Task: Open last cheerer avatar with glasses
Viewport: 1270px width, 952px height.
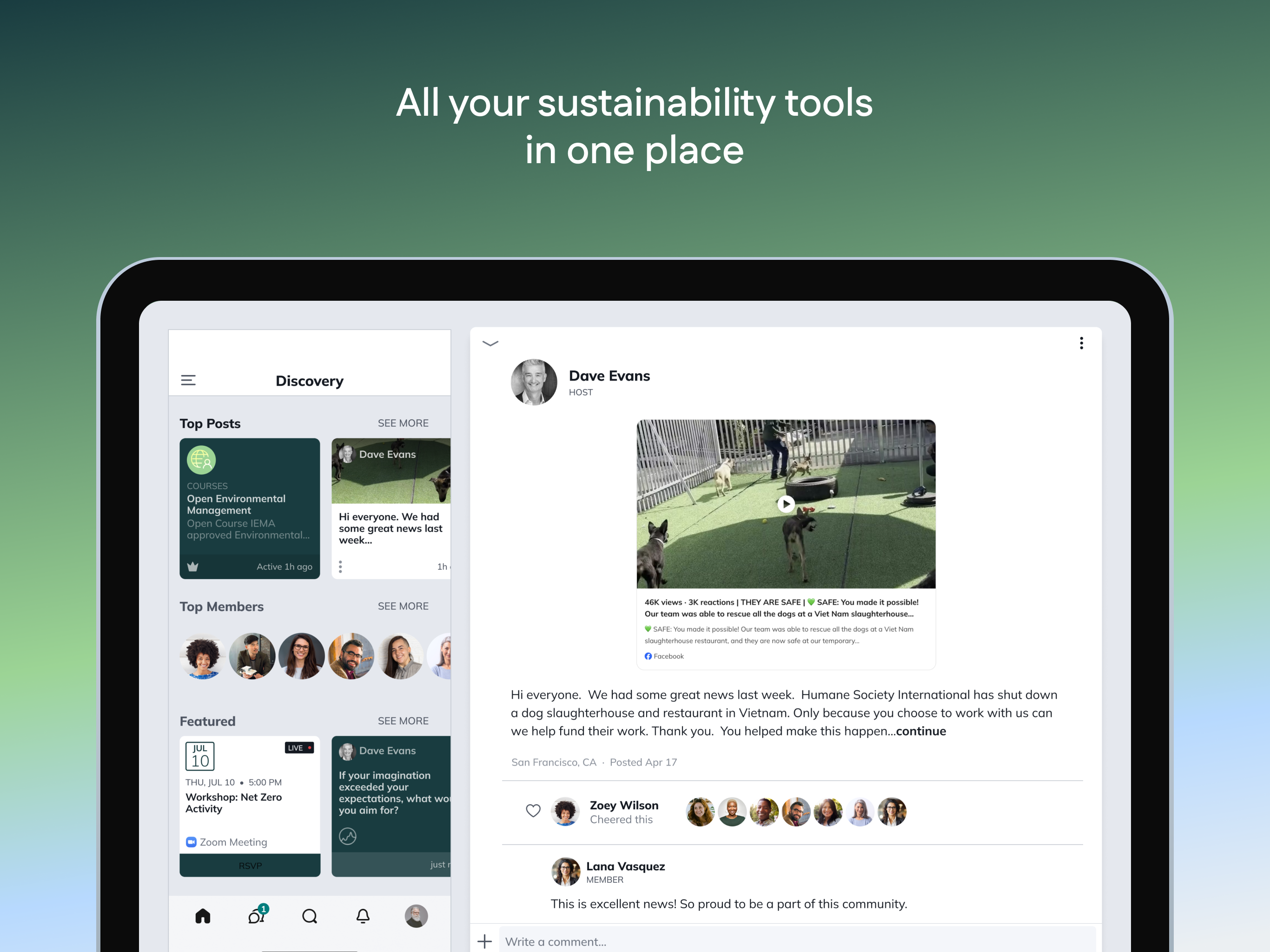Action: click(892, 812)
